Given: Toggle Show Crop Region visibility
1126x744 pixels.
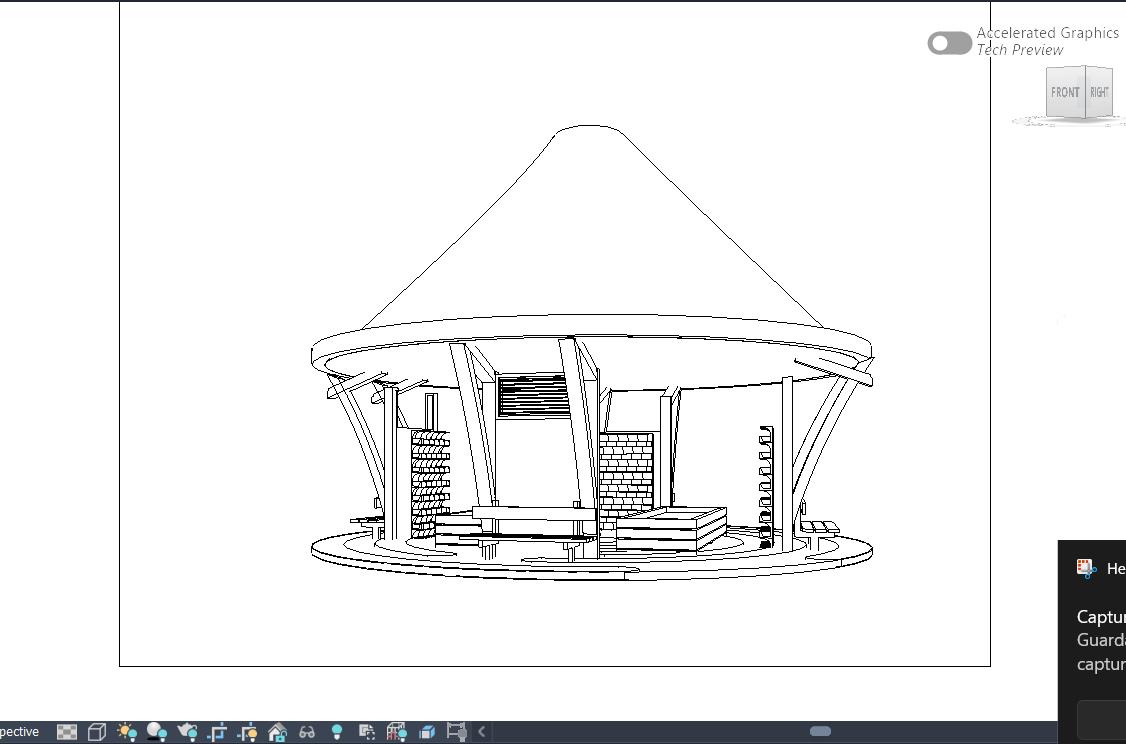Looking at the screenshot, I should coord(247,732).
